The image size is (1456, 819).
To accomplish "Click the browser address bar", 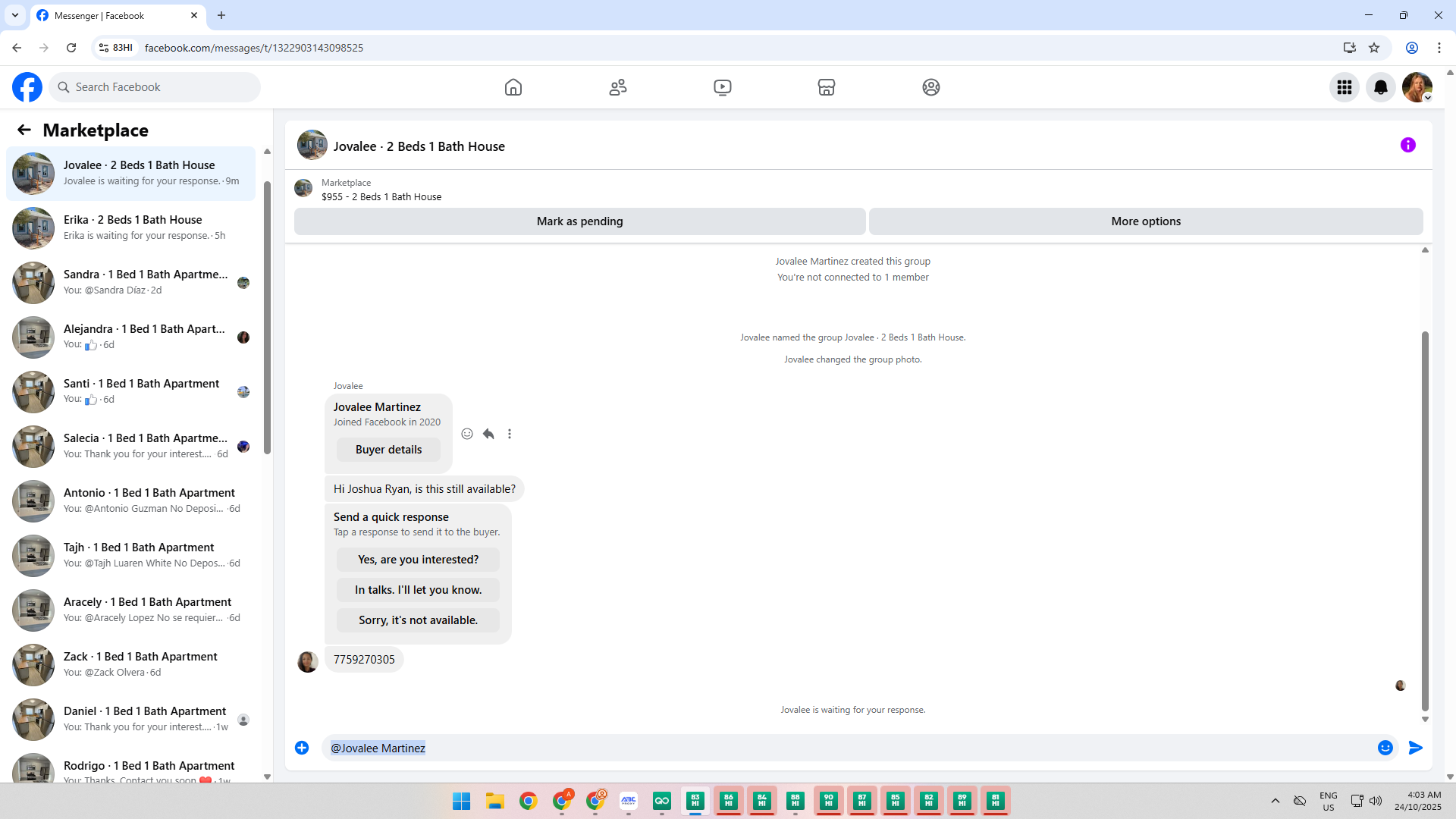I will point(728,48).
